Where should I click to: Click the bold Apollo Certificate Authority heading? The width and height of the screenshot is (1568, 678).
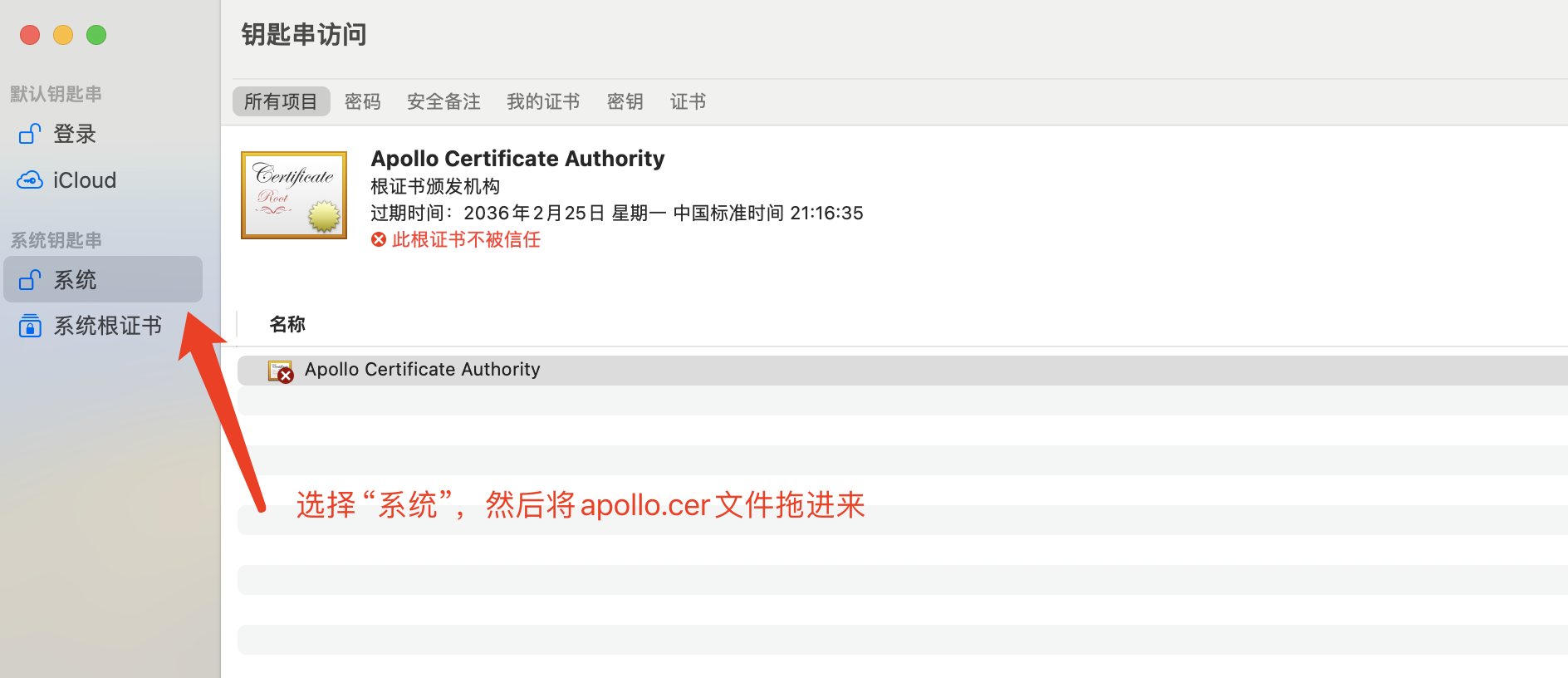click(x=517, y=159)
